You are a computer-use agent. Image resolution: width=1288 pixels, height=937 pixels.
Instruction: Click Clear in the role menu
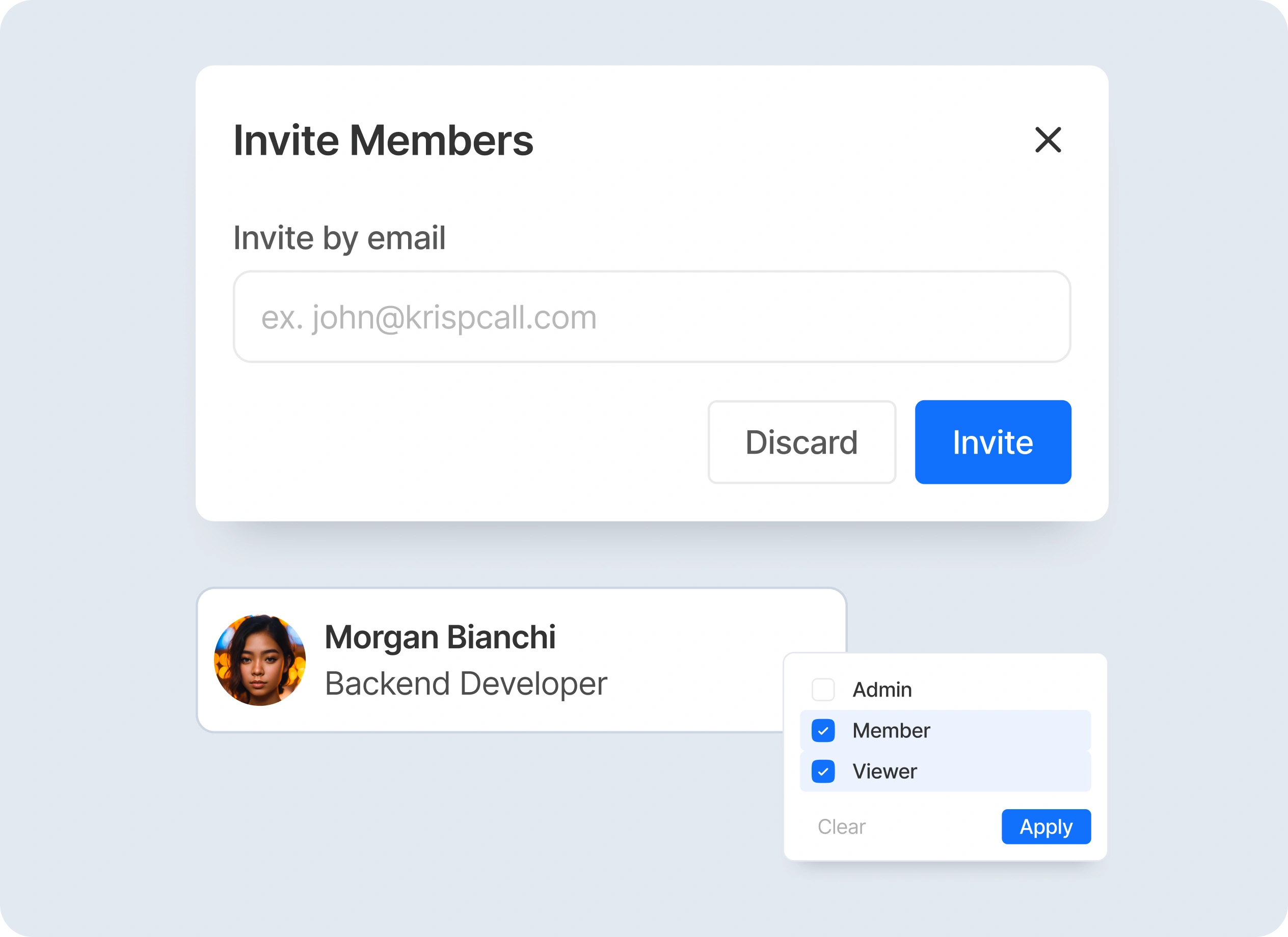point(841,827)
